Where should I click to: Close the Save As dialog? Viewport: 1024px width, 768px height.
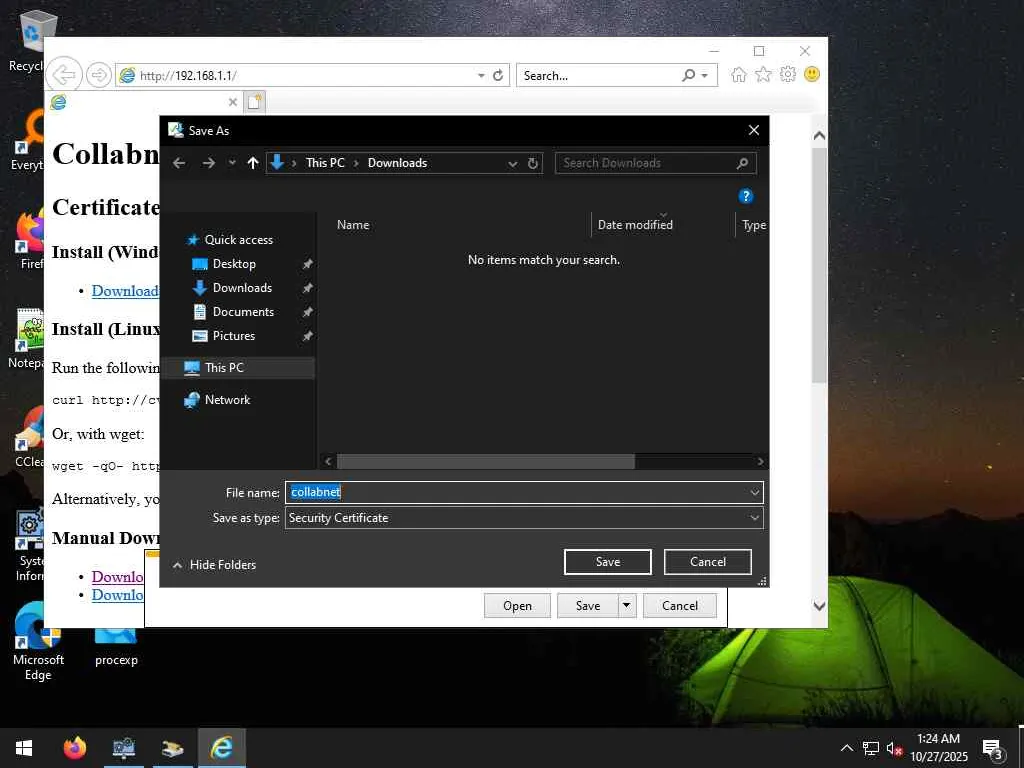[x=754, y=130]
